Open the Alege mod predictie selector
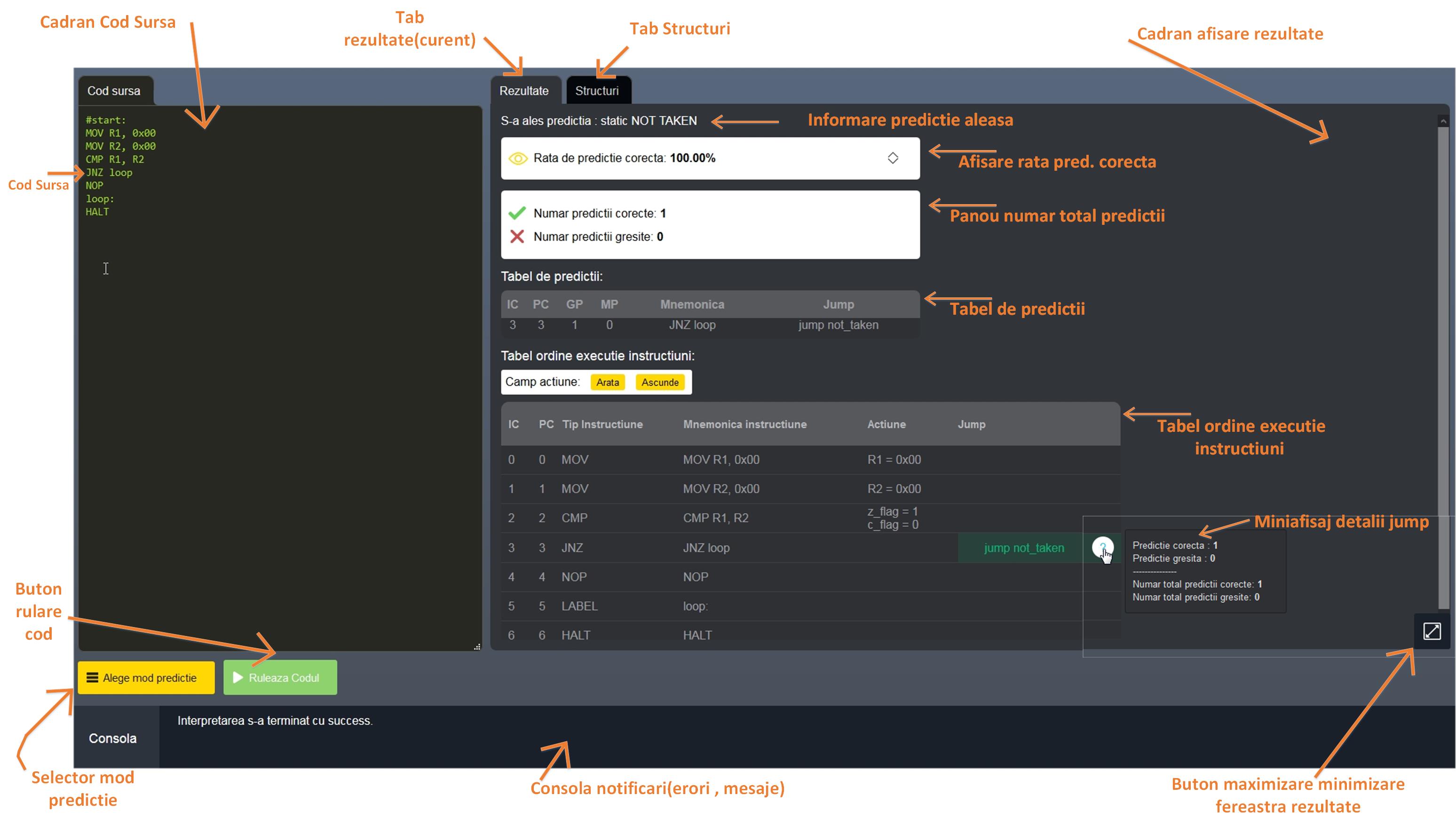The width and height of the screenshot is (1456, 827). [x=146, y=677]
